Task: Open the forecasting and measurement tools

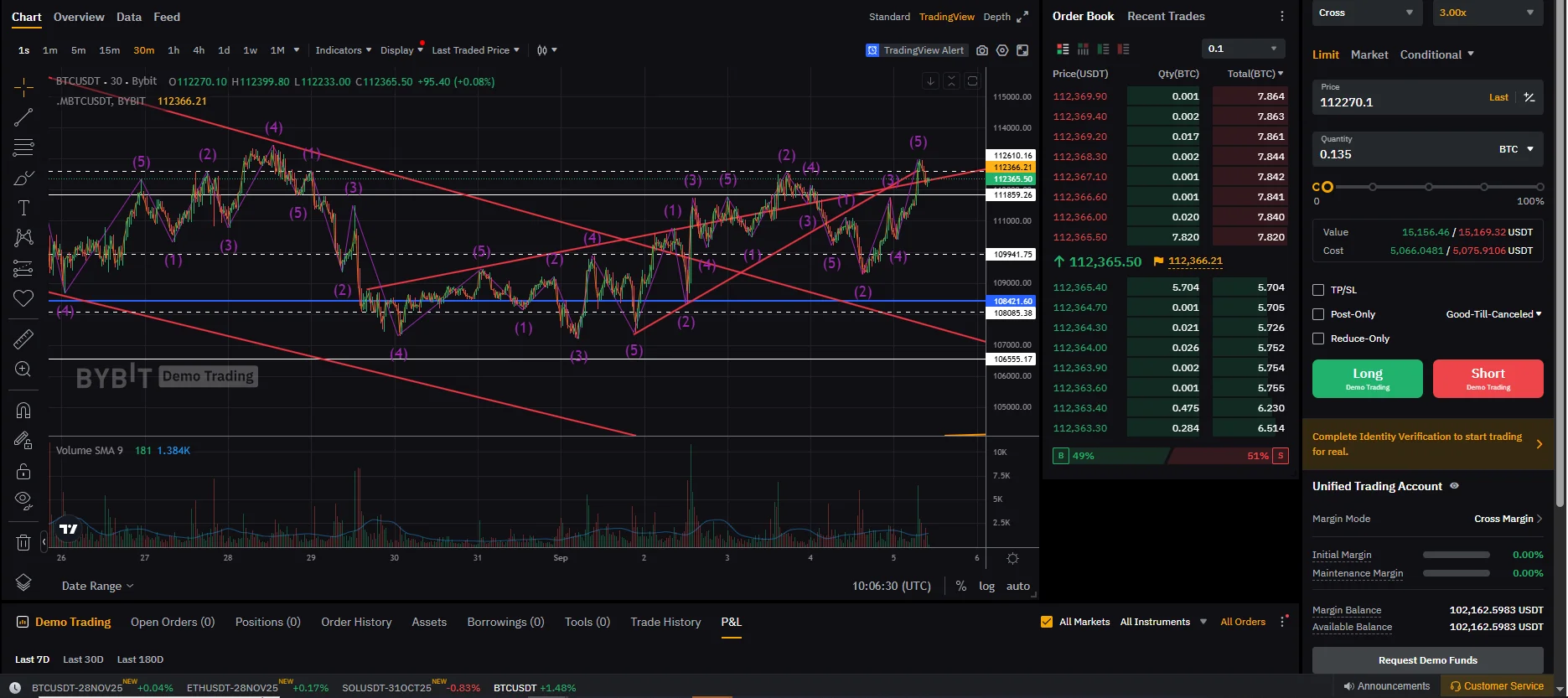Action: pyautogui.click(x=23, y=268)
